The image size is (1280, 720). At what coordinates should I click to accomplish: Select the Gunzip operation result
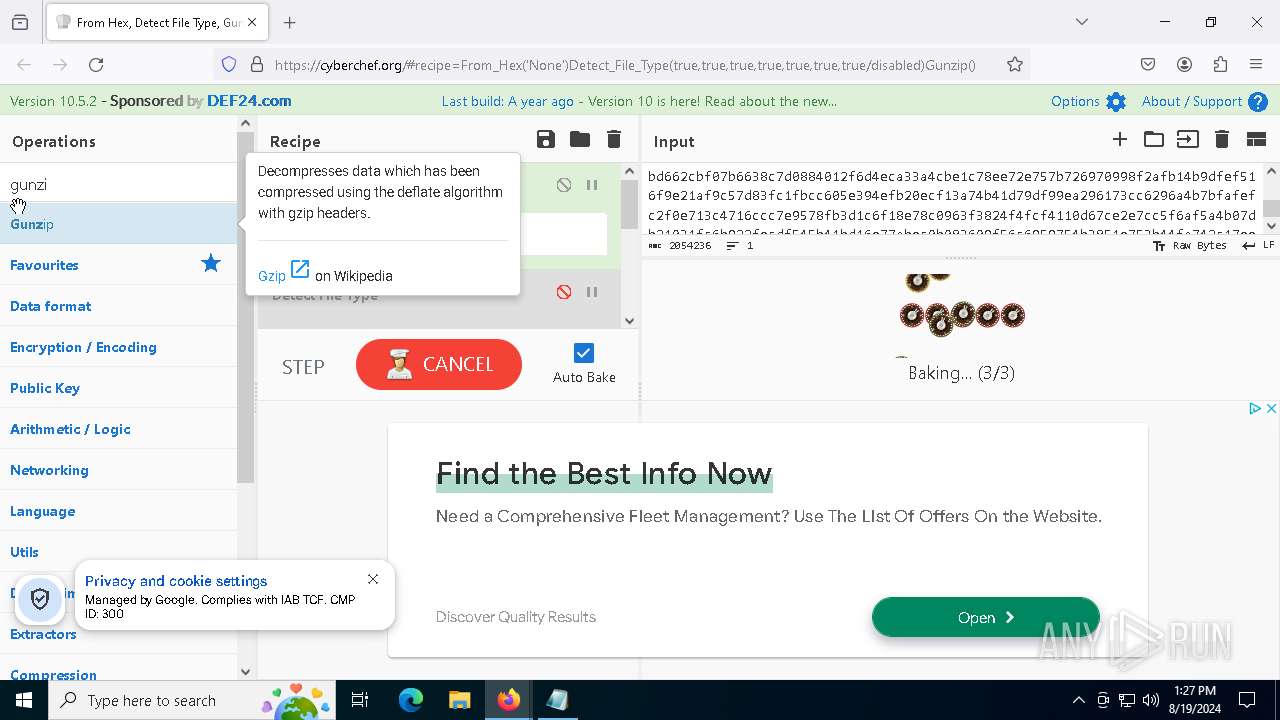point(119,224)
